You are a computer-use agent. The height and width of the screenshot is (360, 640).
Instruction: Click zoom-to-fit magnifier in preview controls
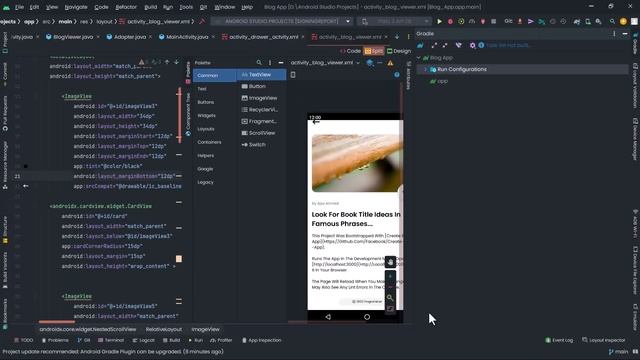coord(390,298)
